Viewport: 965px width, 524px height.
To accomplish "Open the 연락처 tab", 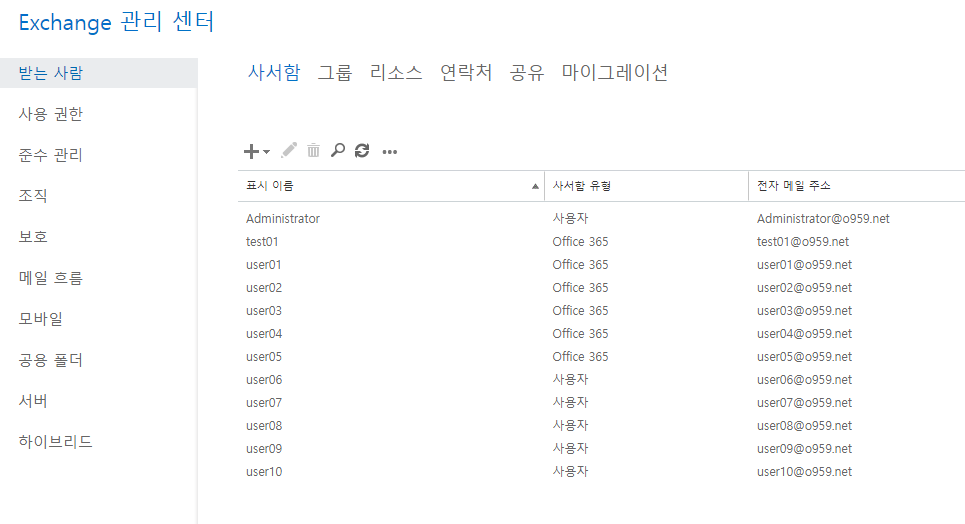I will pyautogui.click(x=466, y=73).
